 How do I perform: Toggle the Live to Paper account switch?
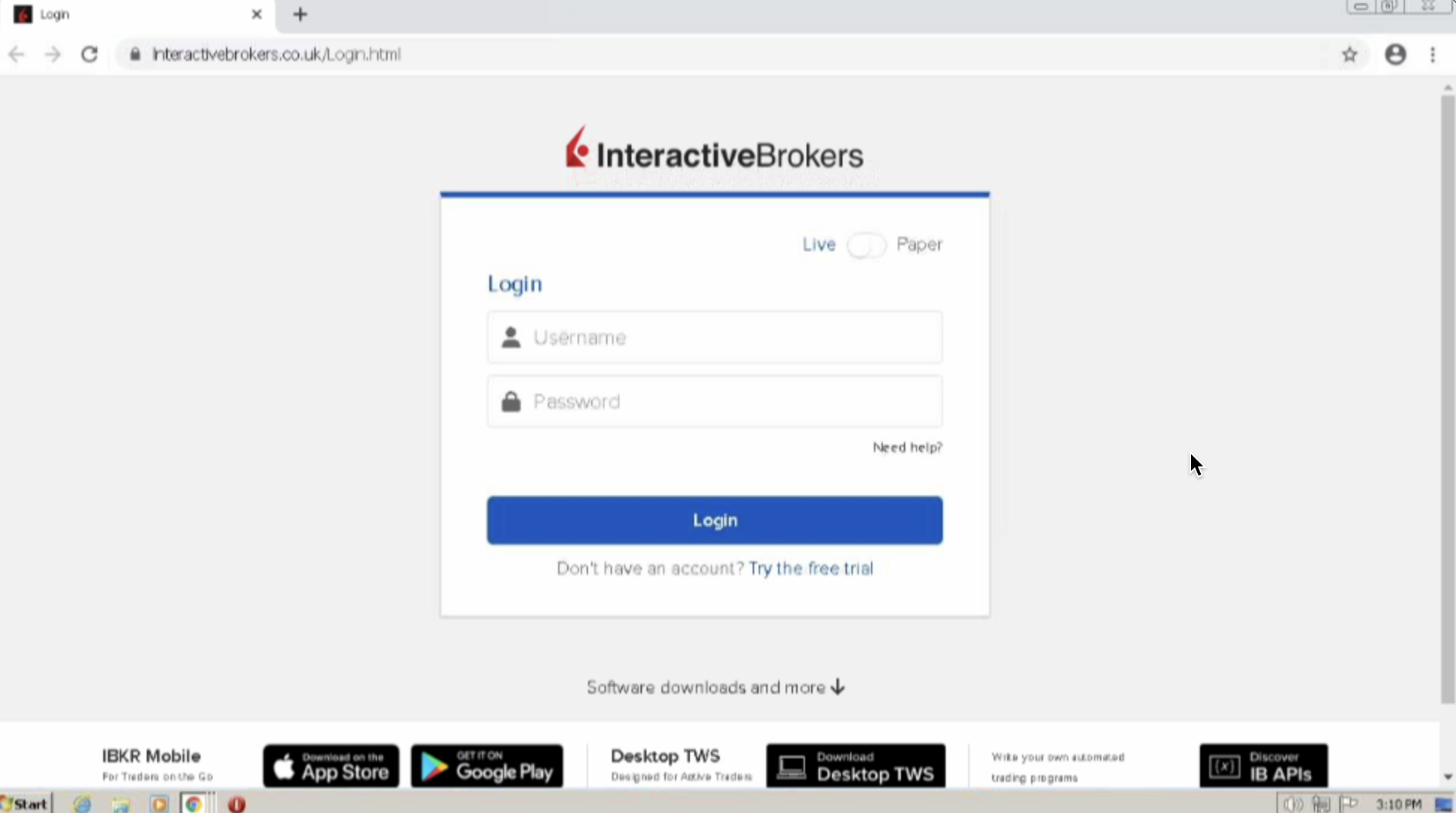pyautogui.click(x=865, y=244)
